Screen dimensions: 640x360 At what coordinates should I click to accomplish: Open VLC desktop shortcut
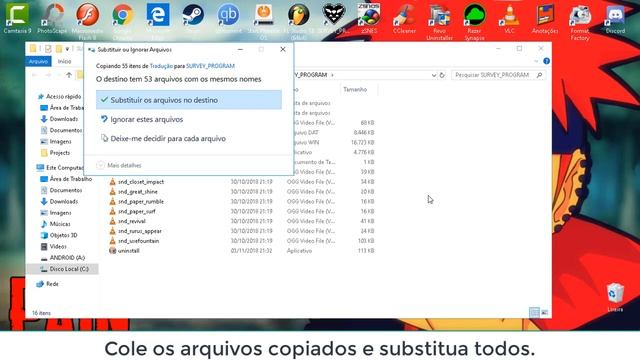[x=509, y=18]
